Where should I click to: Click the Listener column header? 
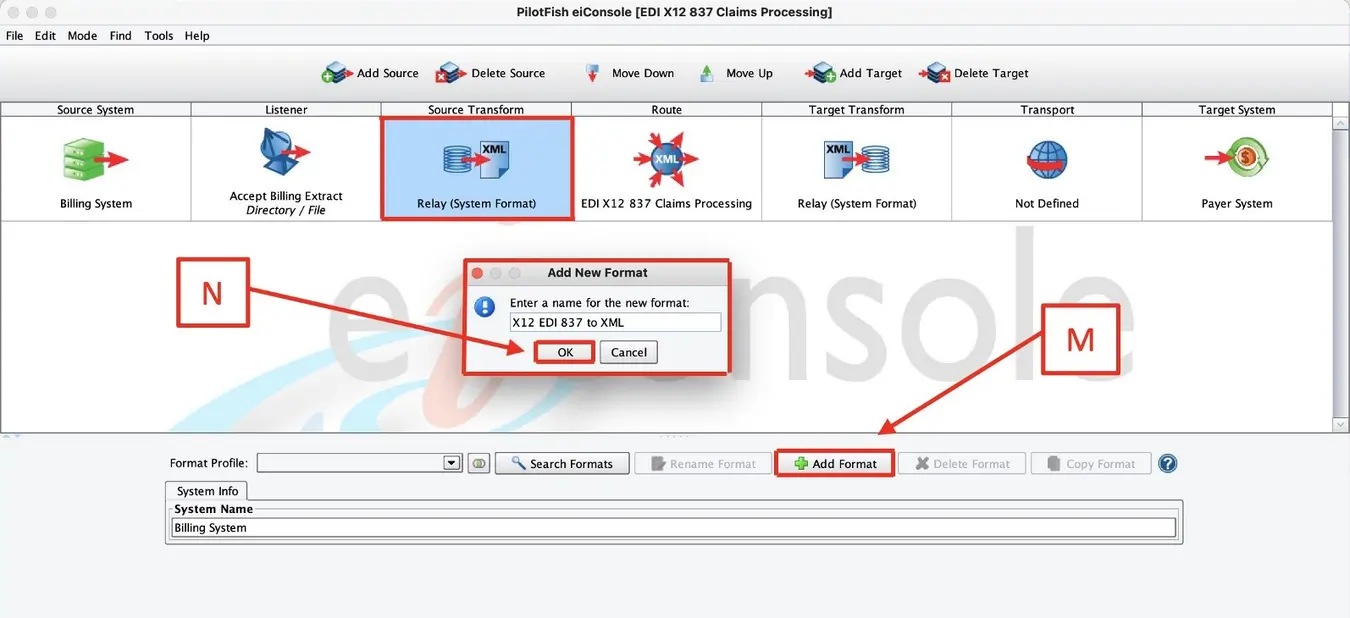[x=286, y=110]
